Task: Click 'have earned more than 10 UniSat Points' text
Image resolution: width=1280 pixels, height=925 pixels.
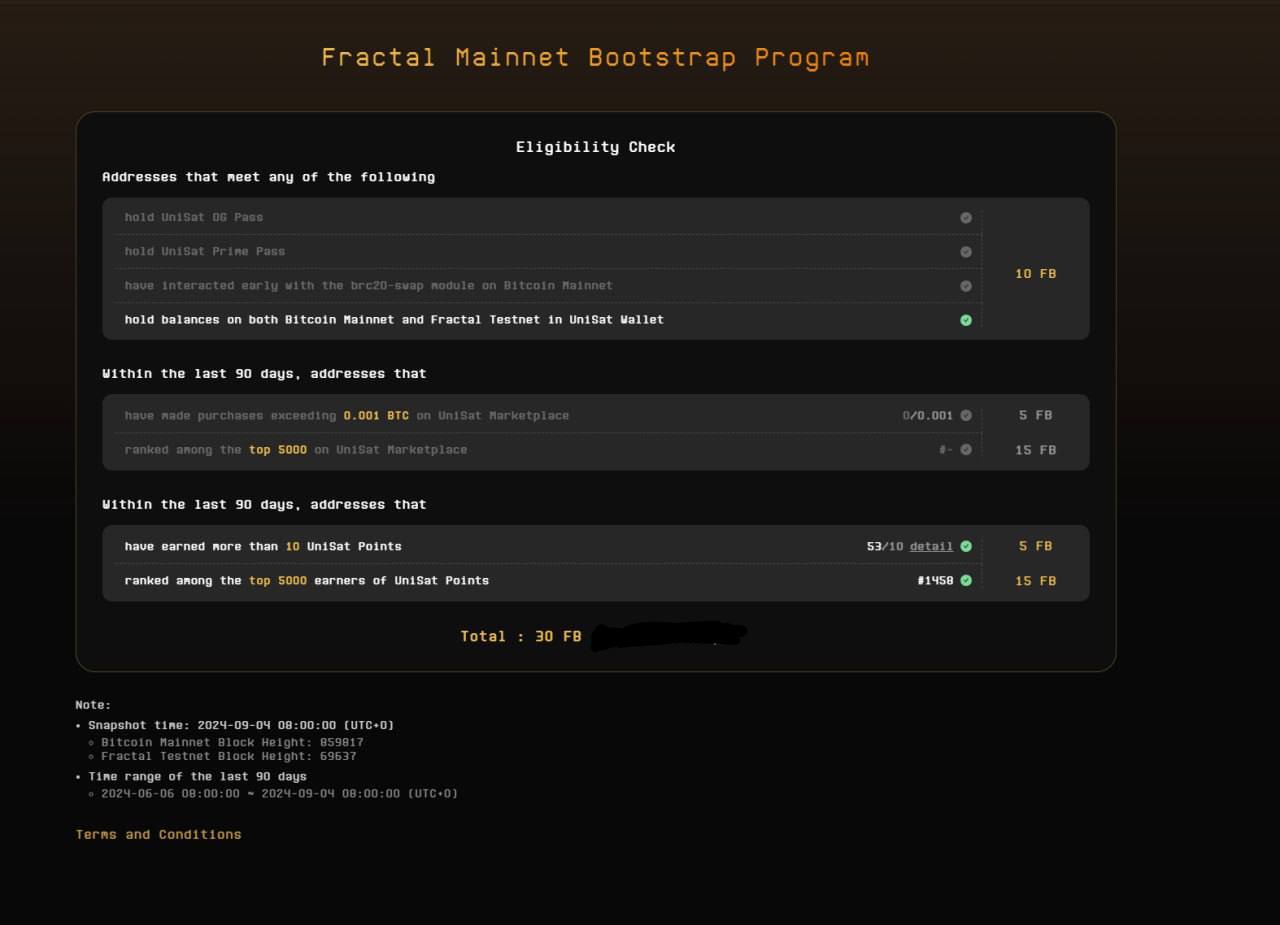Action: (263, 547)
